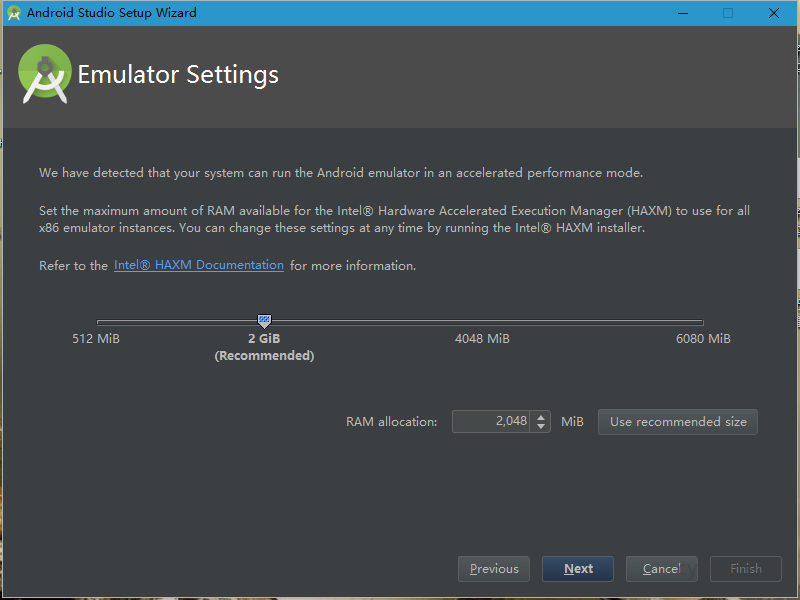Click the greyed-out Finish button

(746, 569)
